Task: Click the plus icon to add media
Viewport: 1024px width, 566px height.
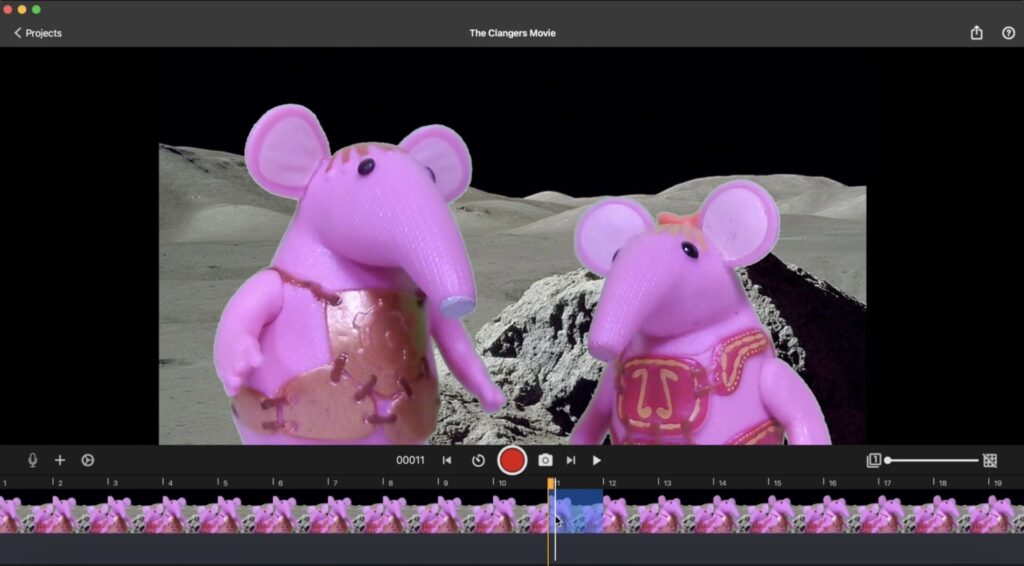Action: click(x=60, y=460)
